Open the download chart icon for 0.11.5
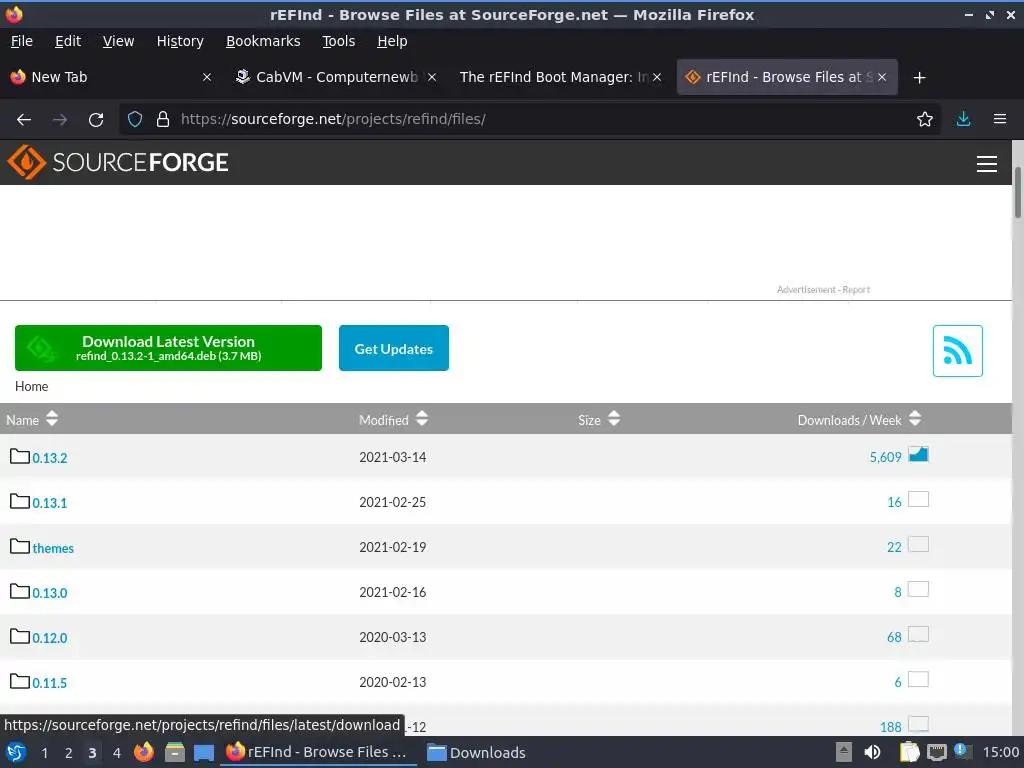1024x768 pixels. pyautogui.click(x=918, y=679)
